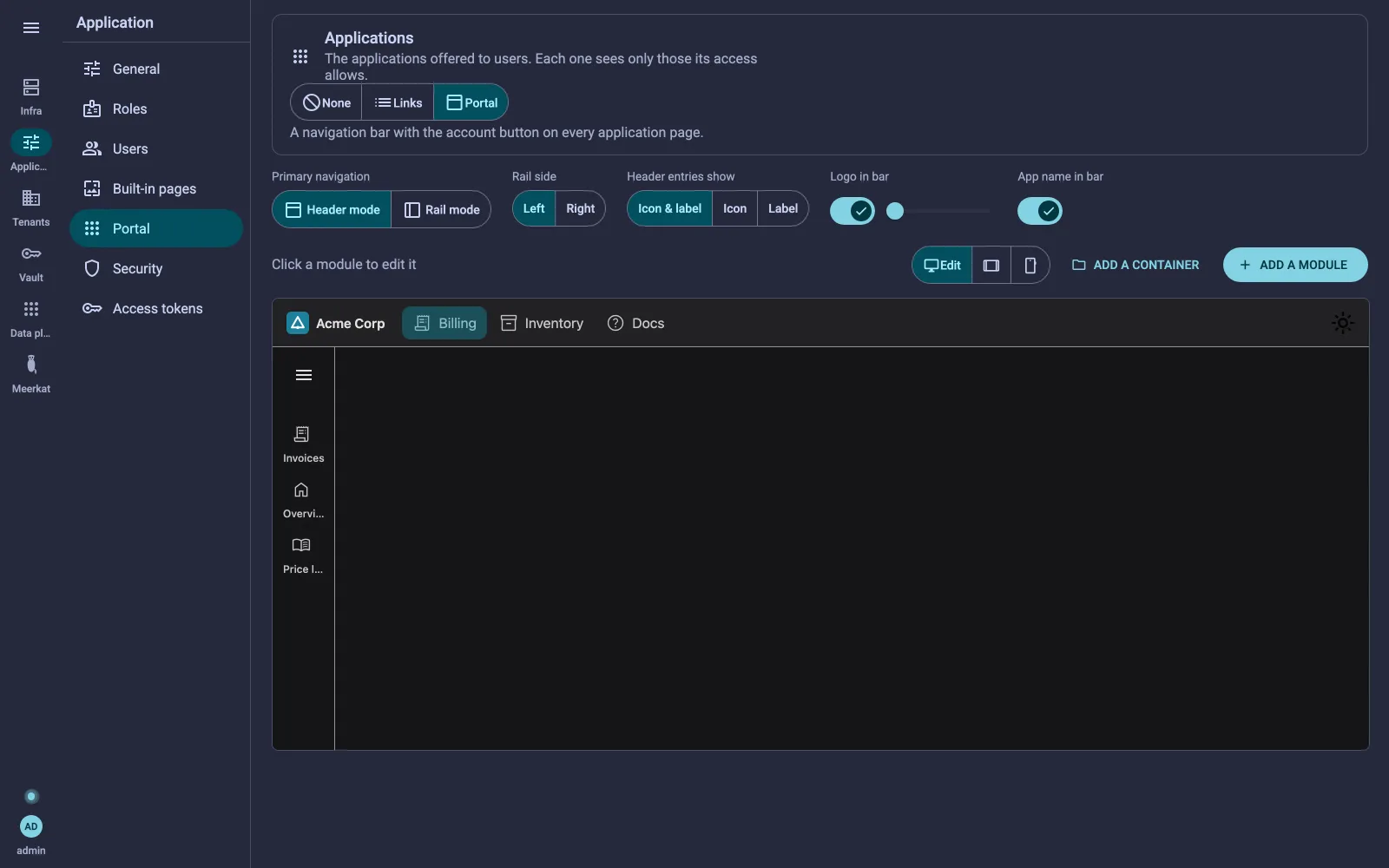Viewport: 1389px width, 868px height.
Task: Open the main hamburger menu
Action: point(31,28)
